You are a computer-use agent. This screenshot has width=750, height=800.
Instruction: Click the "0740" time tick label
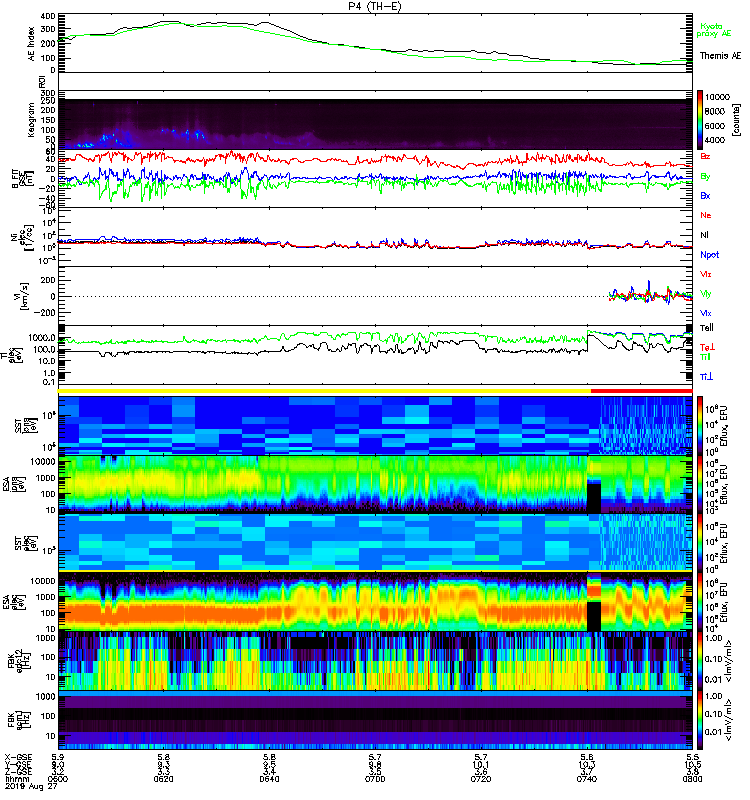(587, 779)
